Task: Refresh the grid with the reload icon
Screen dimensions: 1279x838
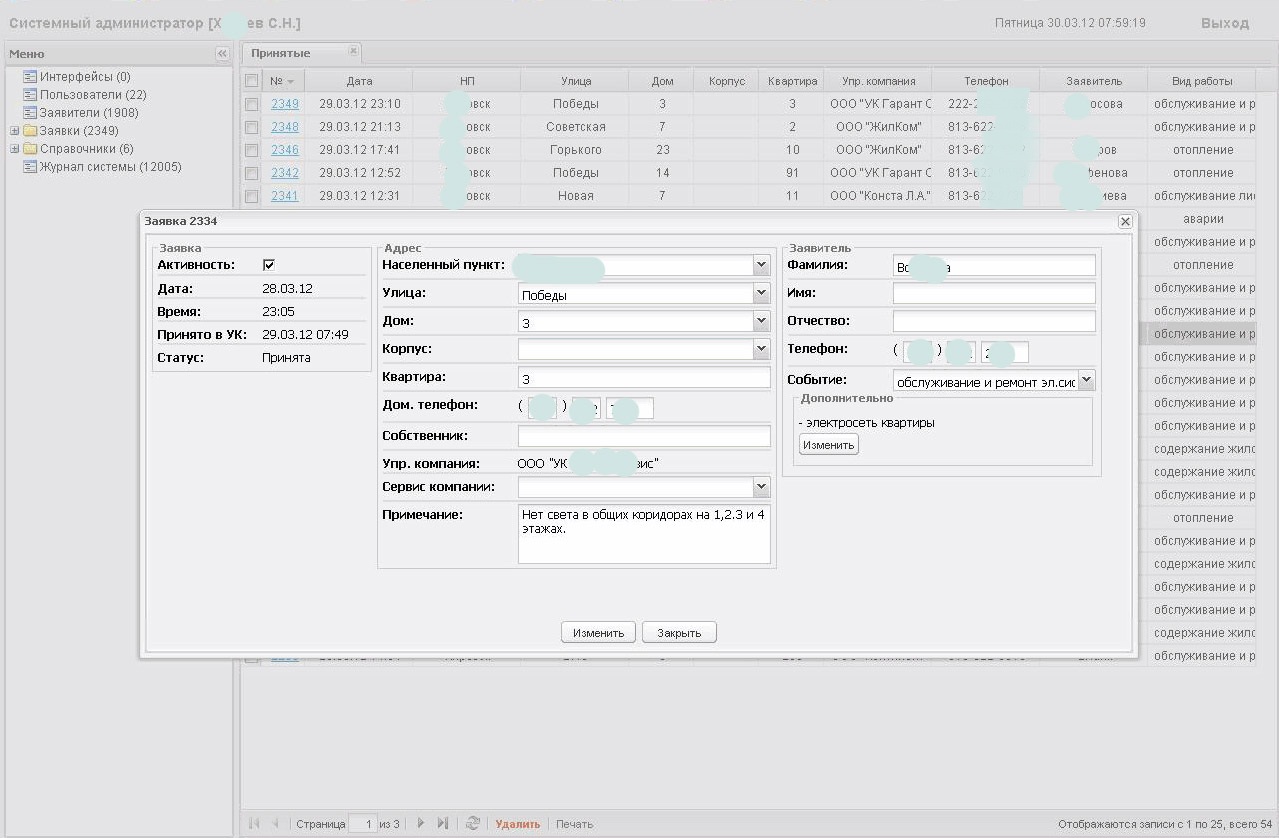Action: pos(473,824)
